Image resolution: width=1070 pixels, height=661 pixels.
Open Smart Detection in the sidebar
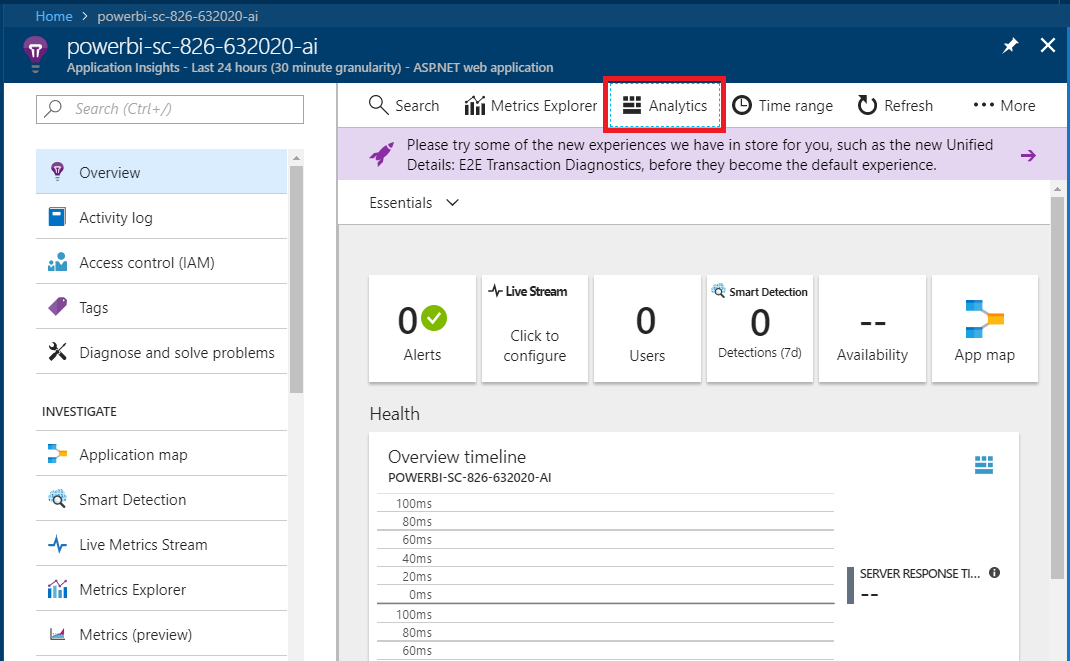coord(161,499)
